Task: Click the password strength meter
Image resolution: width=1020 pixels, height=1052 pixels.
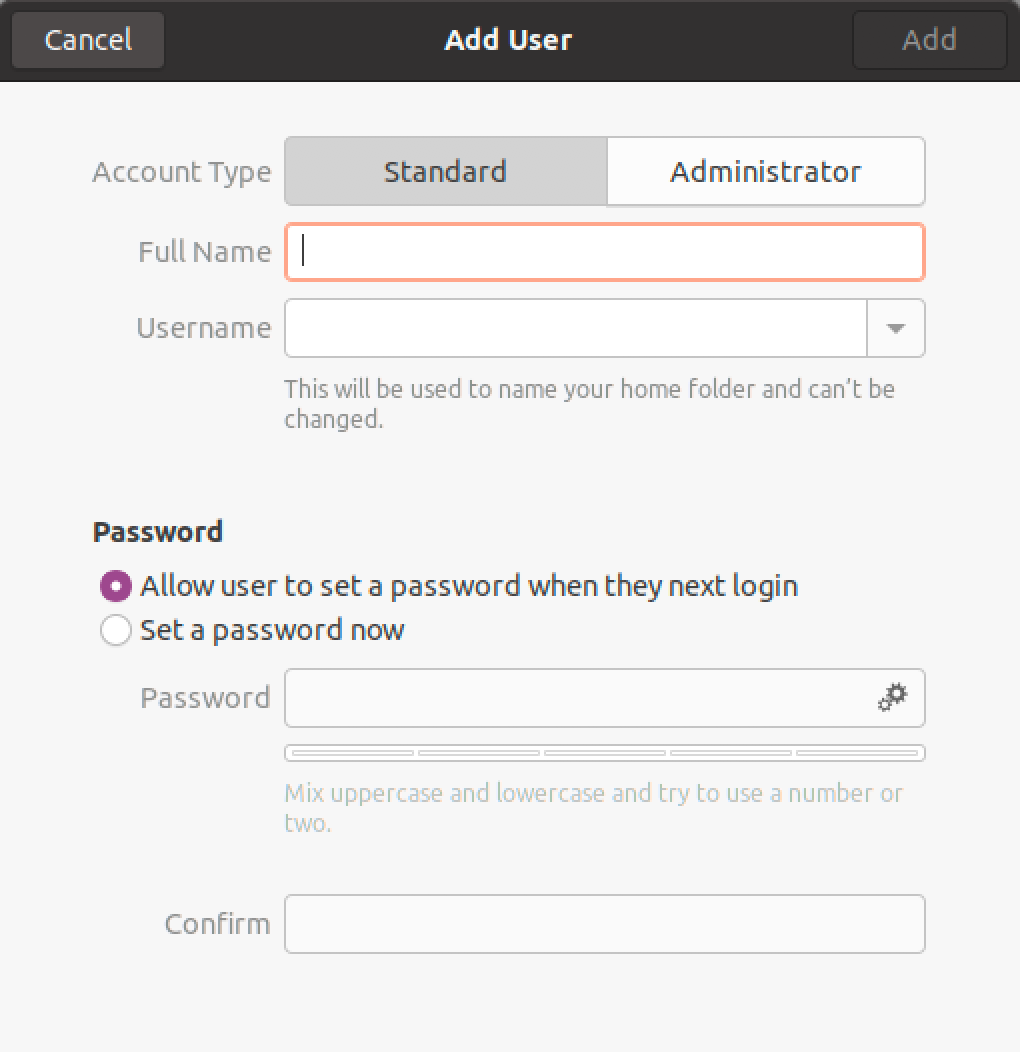Action: (604, 752)
